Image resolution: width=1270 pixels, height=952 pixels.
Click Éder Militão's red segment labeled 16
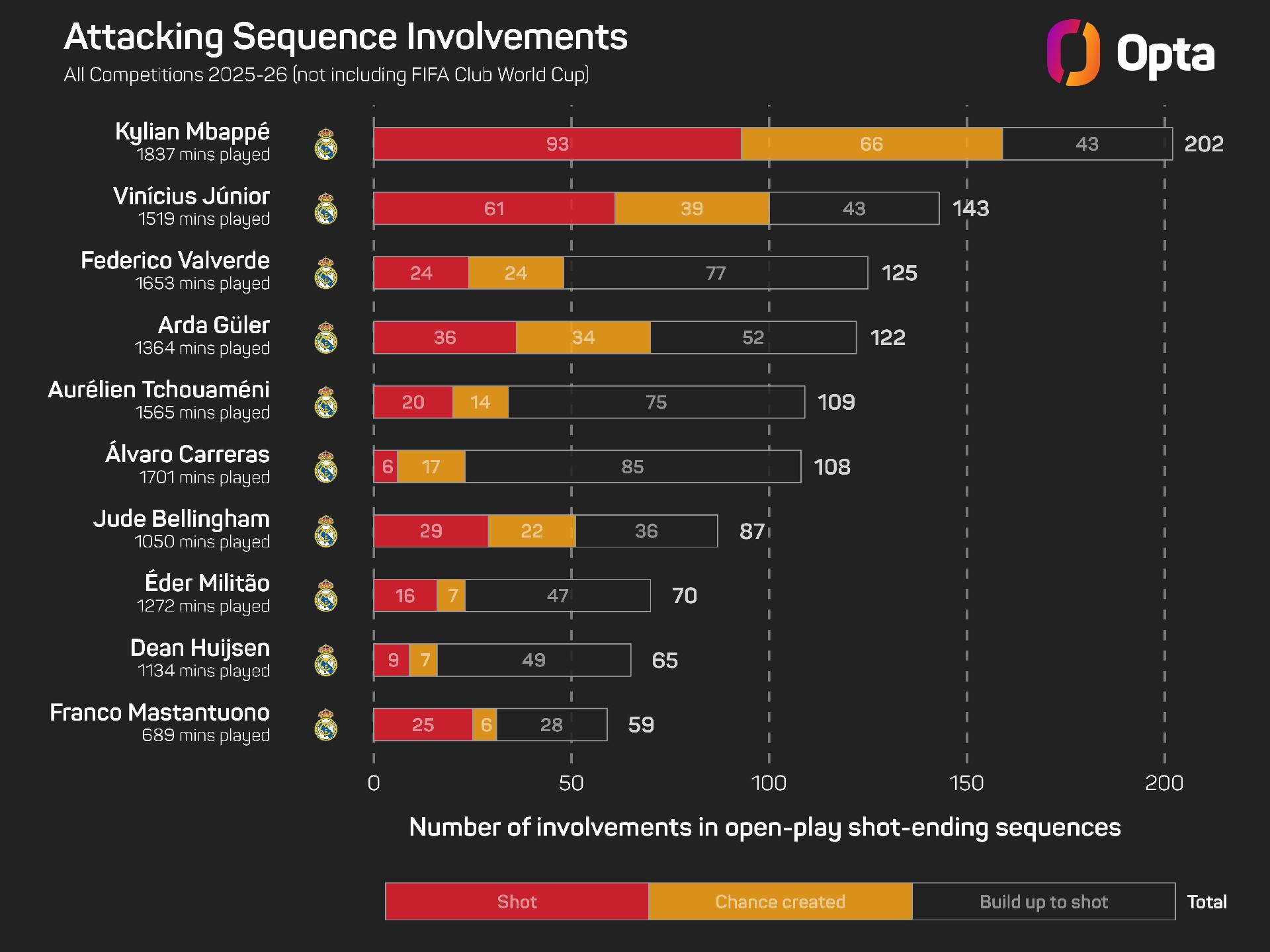point(405,596)
